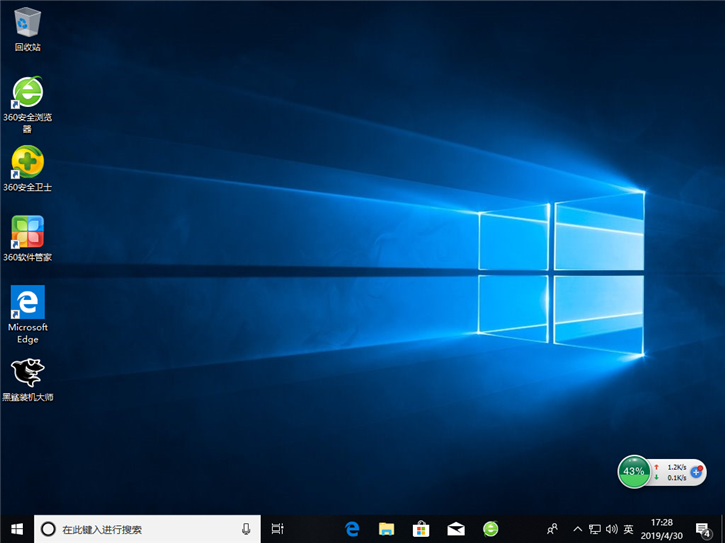This screenshot has height=543, width=725.
Task: Click the volume speaker tray icon
Action: click(611, 529)
